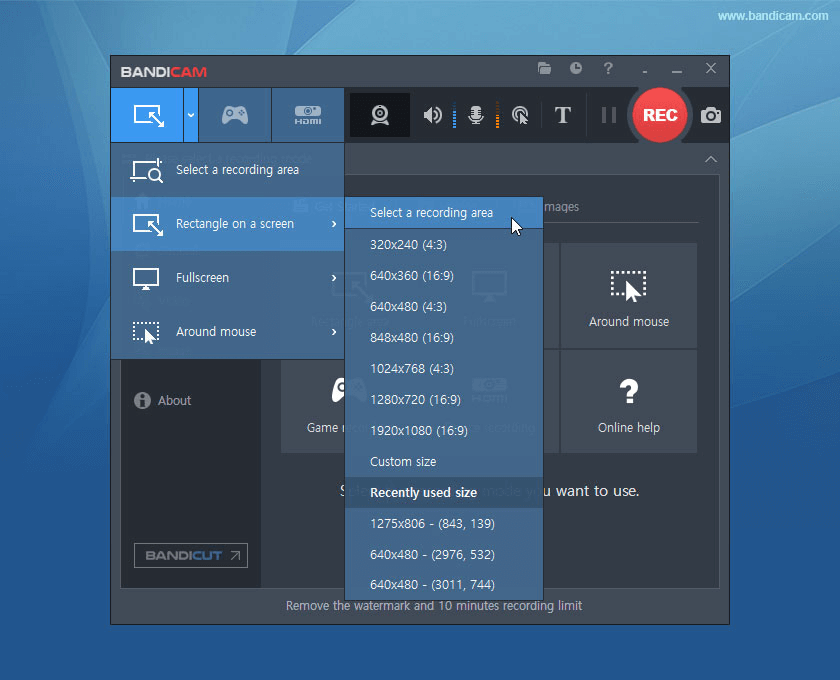Select the screen recording mode button
This screenshot has height=680, width=840.
(x=147, y=115)
